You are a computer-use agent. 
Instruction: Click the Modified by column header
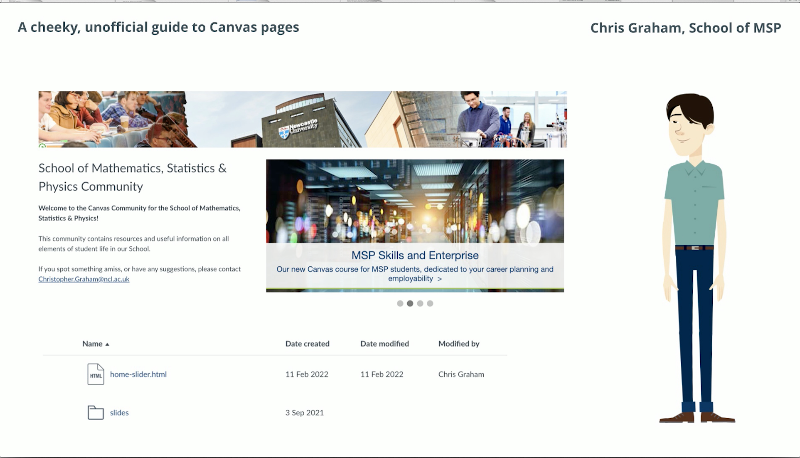tap(458, 344)
